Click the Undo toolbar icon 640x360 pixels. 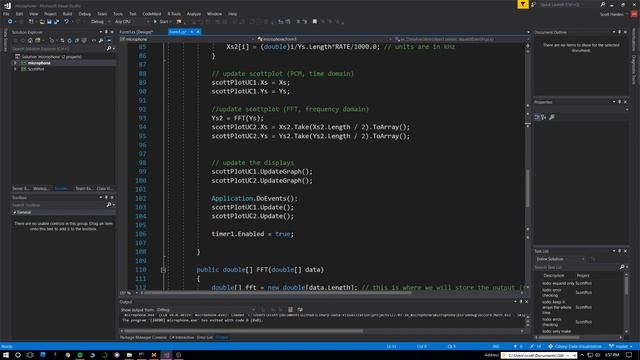(67, 22)
